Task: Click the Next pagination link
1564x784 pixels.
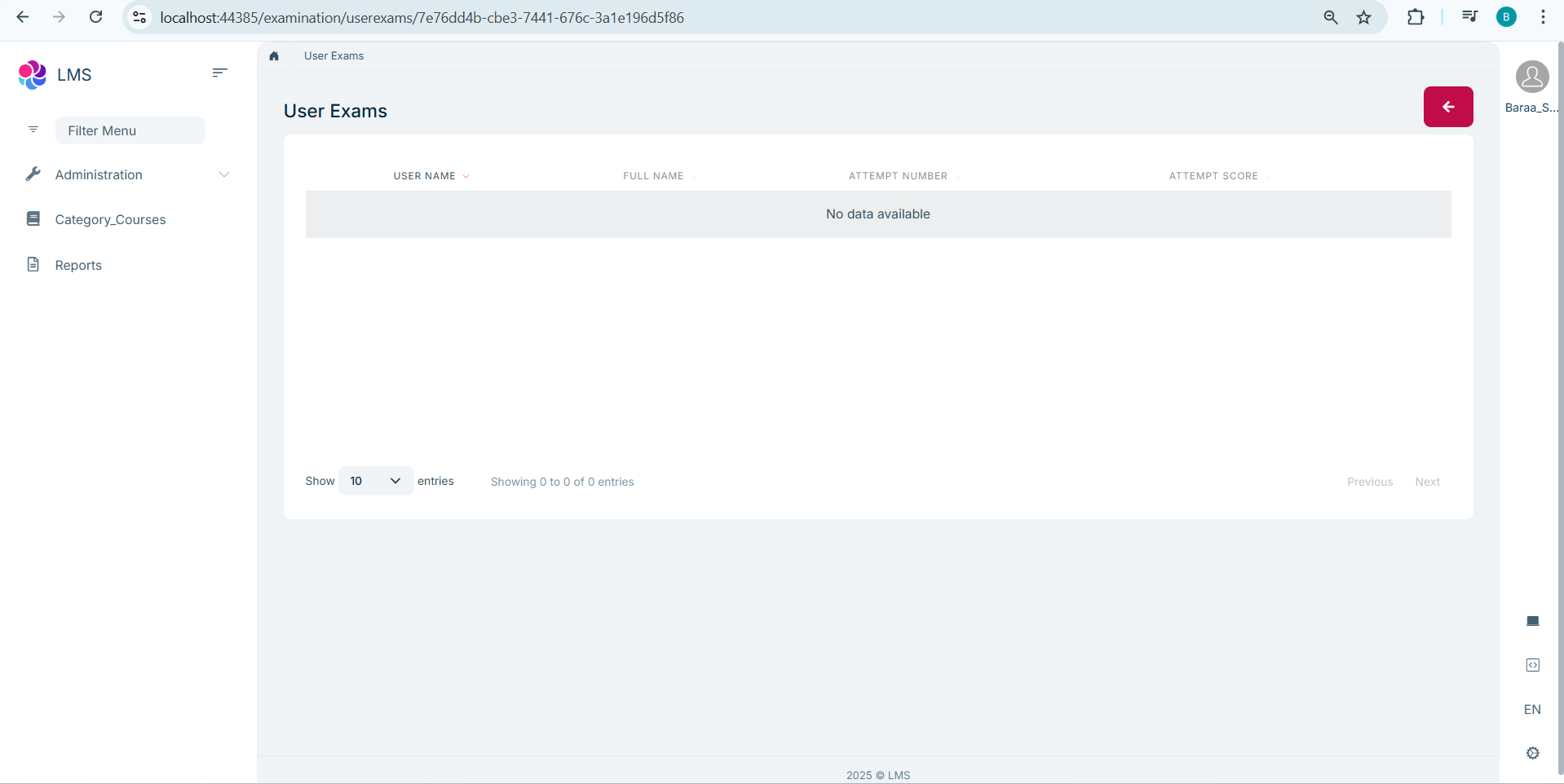Action: pyautogui.click(x=1427, y=482)
